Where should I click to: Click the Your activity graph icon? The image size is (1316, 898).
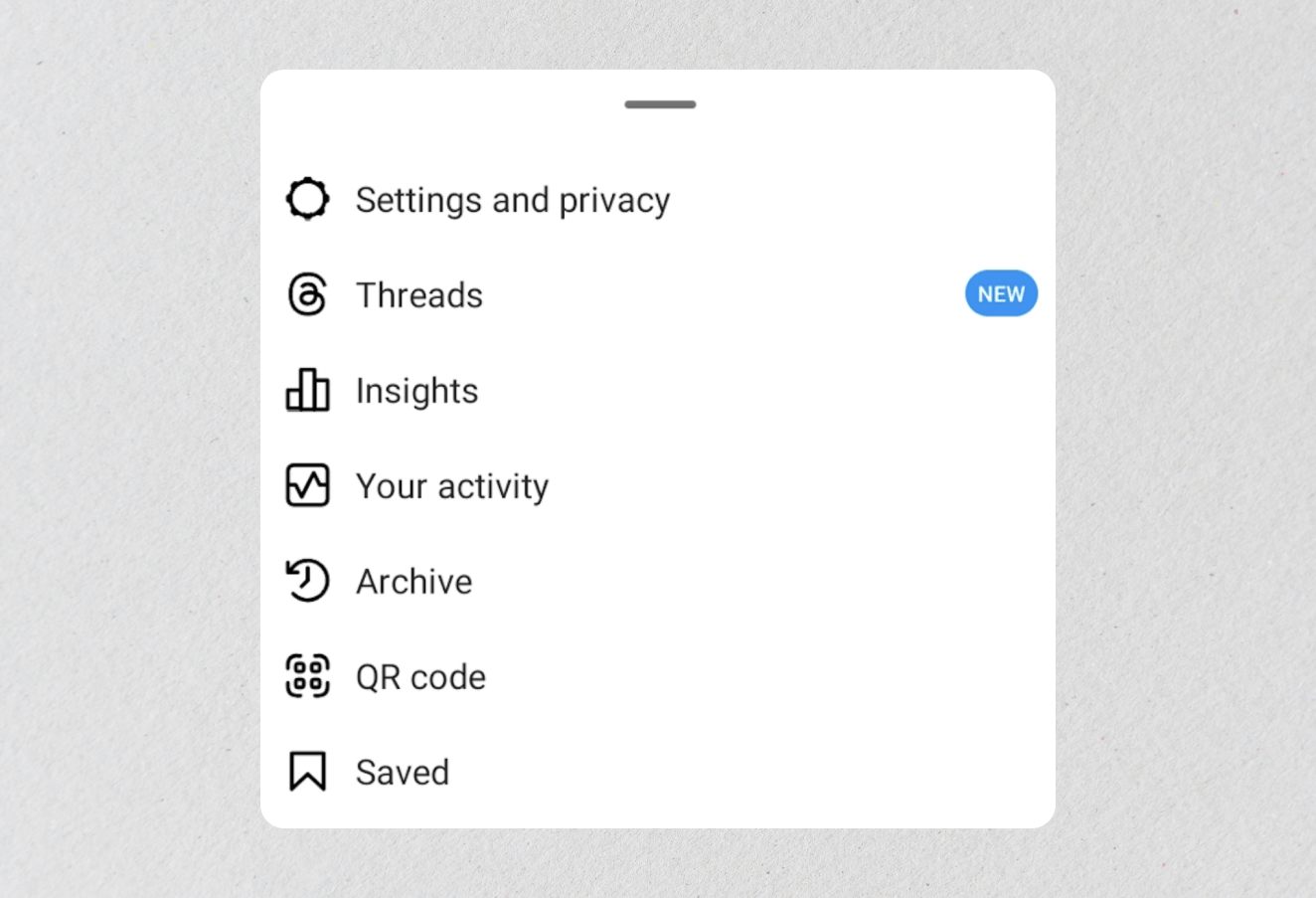[x=307, y=485]
